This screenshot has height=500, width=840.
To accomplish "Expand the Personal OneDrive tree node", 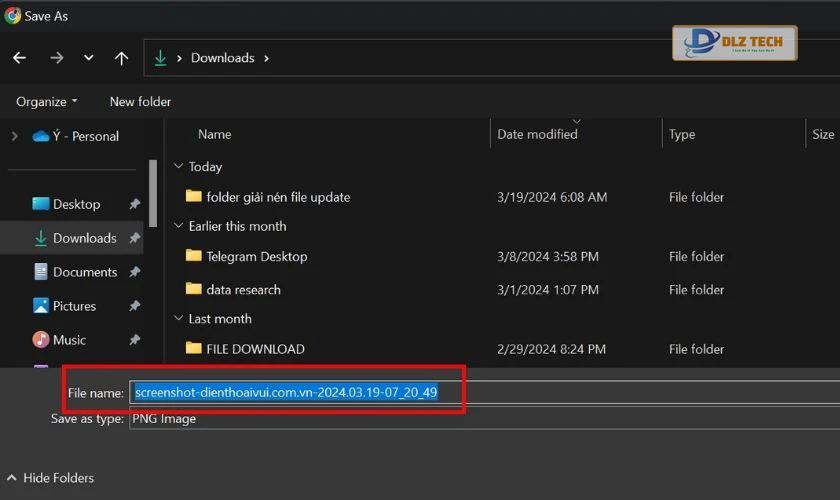I will pyautogui.click(x=14, y=136).
